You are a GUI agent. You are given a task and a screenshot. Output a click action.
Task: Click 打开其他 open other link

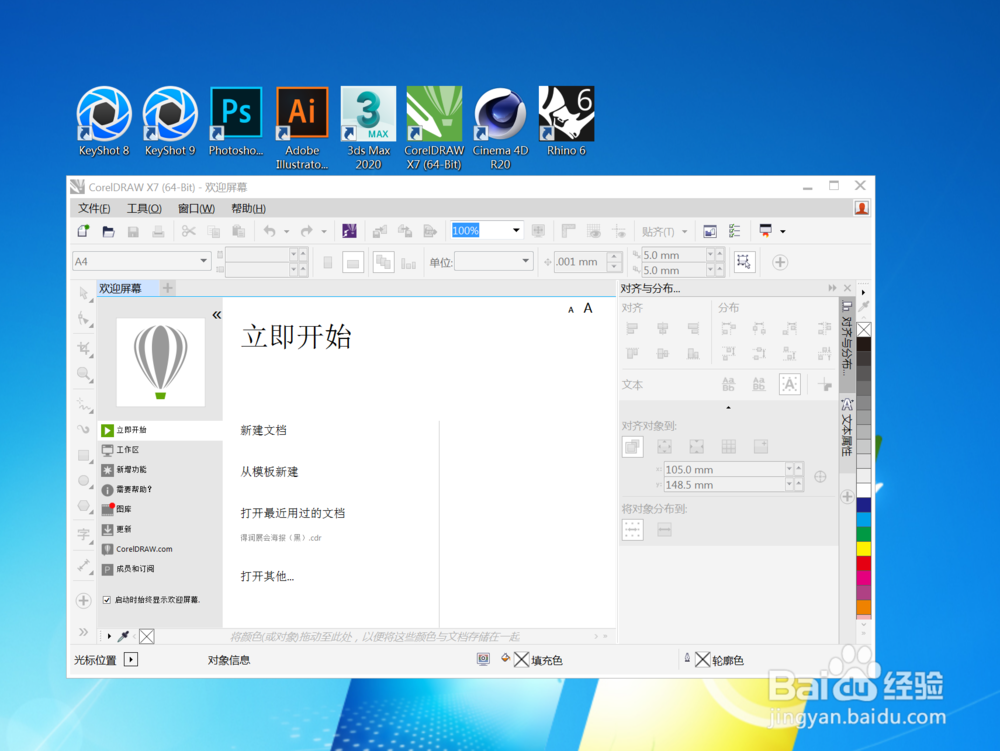coord(267,576)
